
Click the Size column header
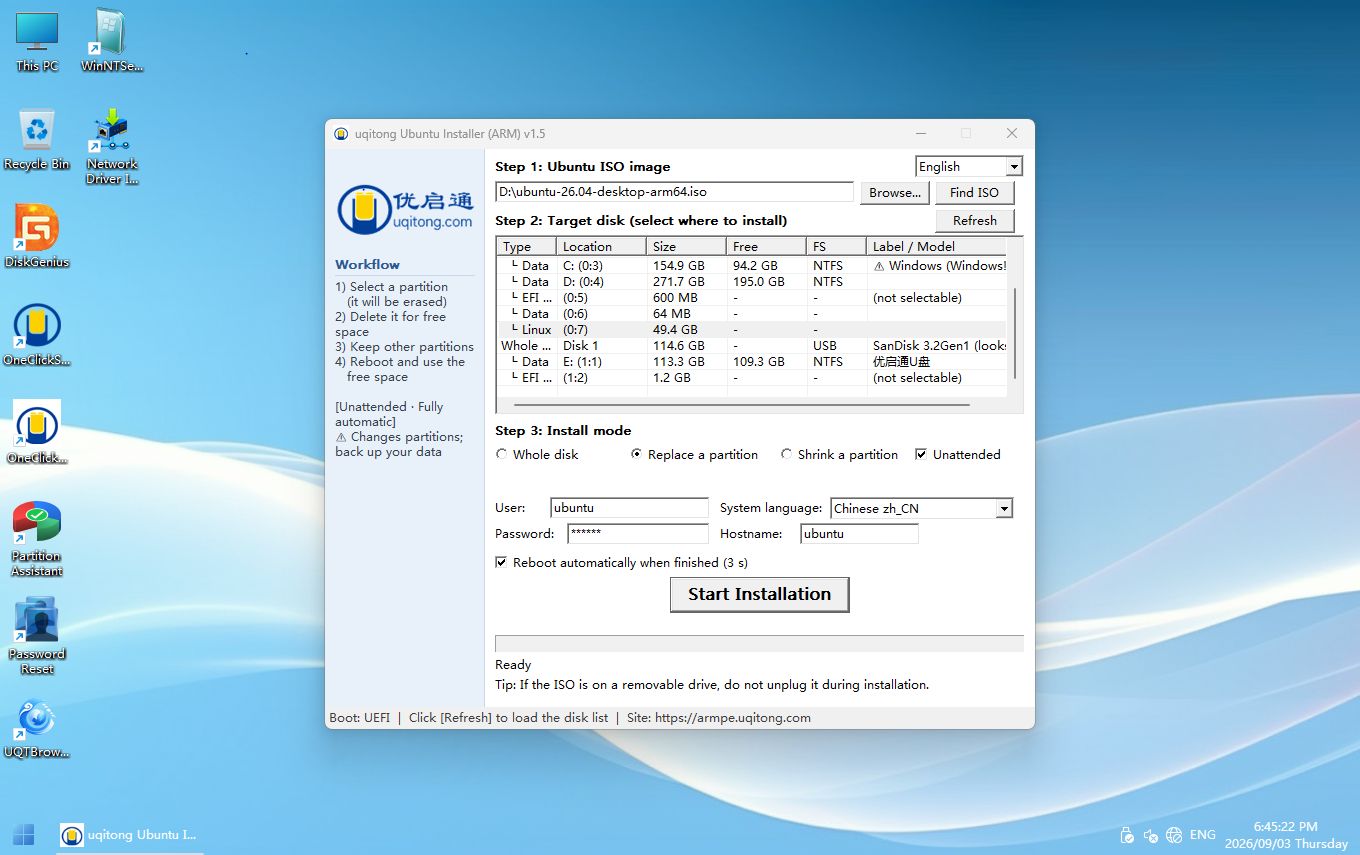686,246
